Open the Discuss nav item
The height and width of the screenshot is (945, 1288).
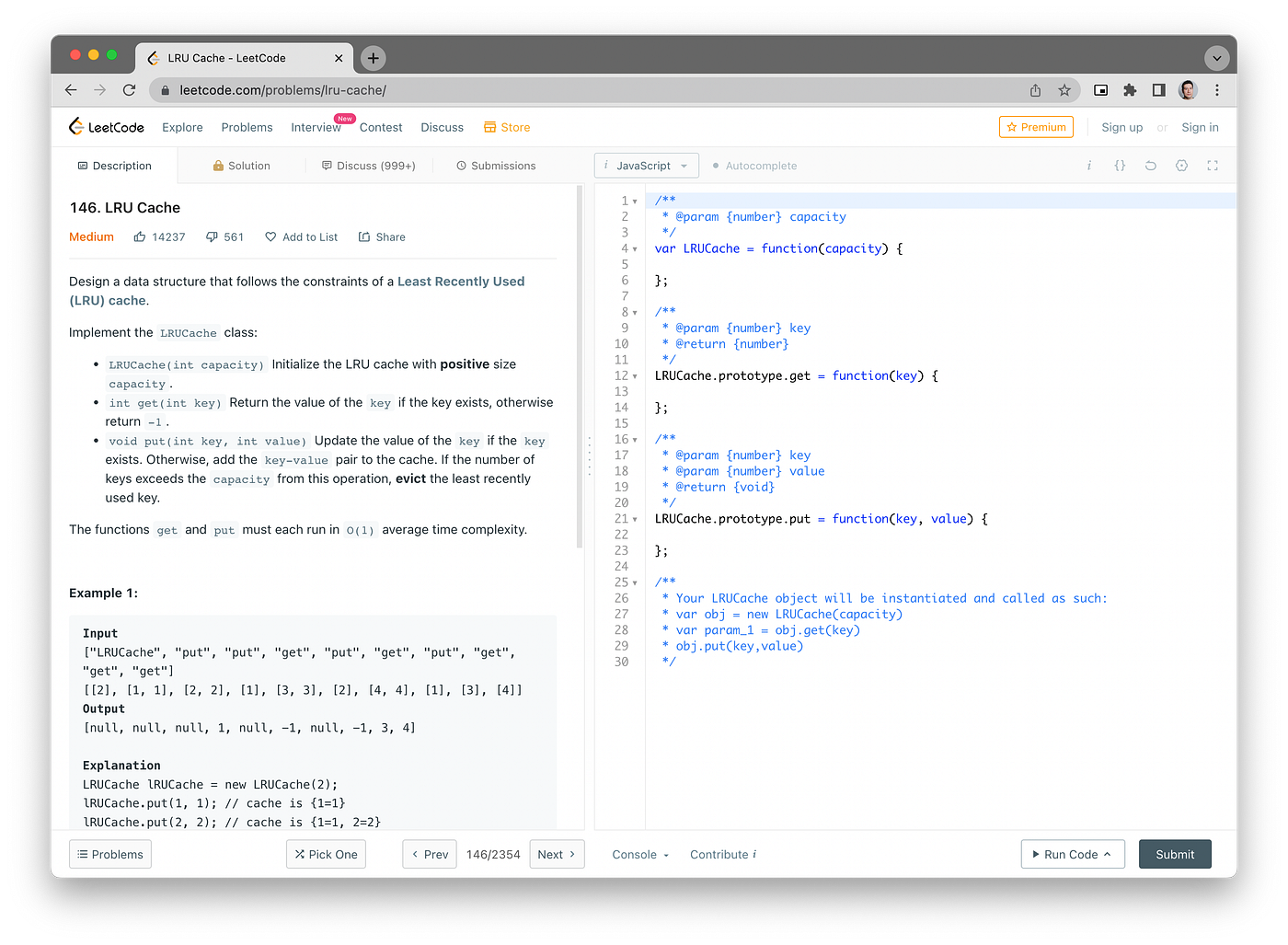click(x=442, y=127)
